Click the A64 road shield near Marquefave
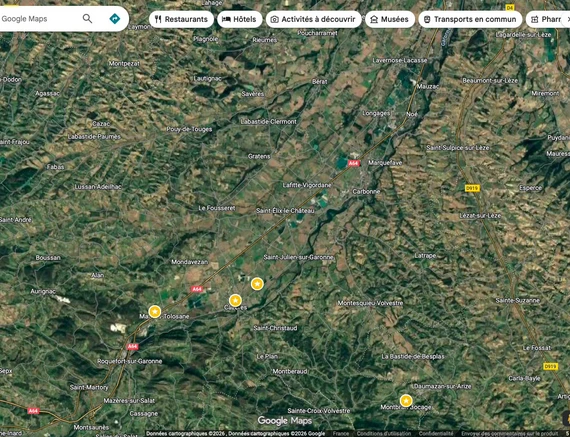This screenshot has width=570, height=437. [x=353, y=164]
